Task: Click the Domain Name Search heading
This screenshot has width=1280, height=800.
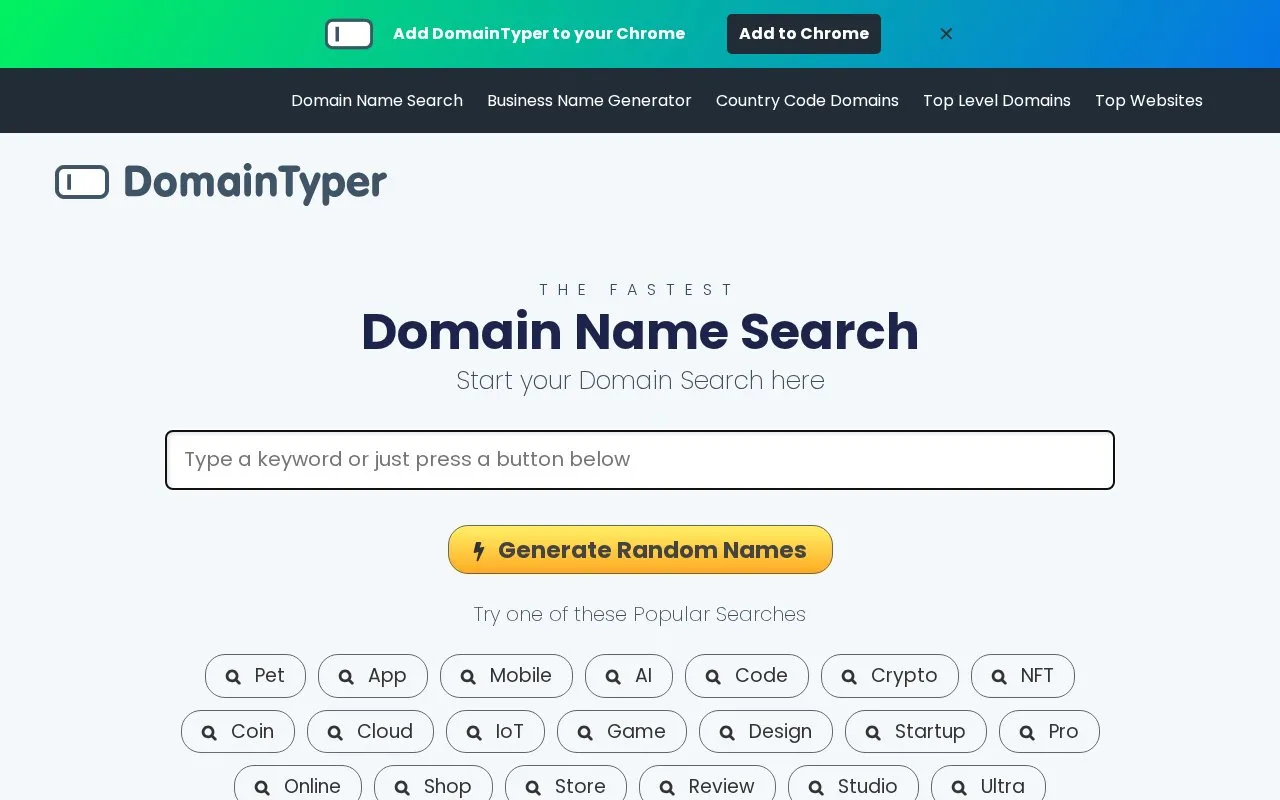Action: (x=640, y=332)
